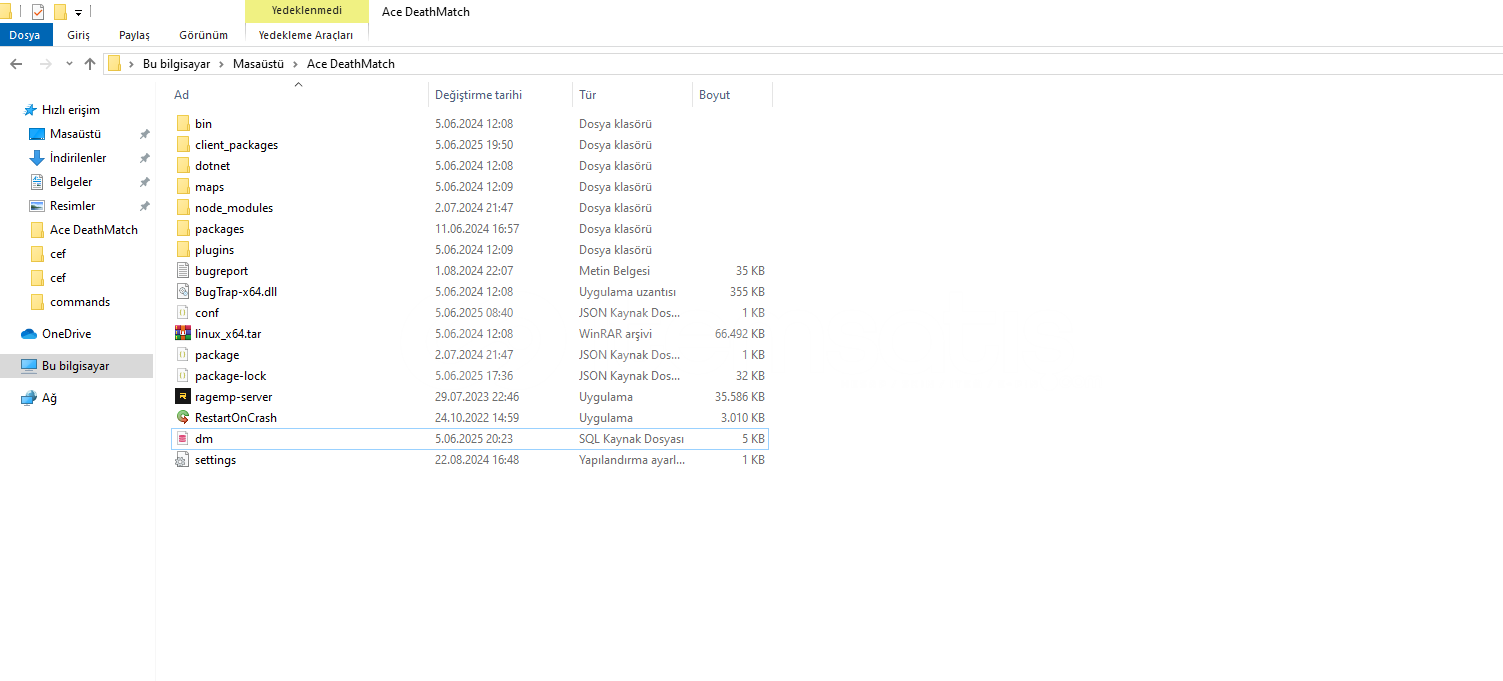Click the settings configuration file icon
The height and width of the screenshot is (681, 1503).
[182, 460]
